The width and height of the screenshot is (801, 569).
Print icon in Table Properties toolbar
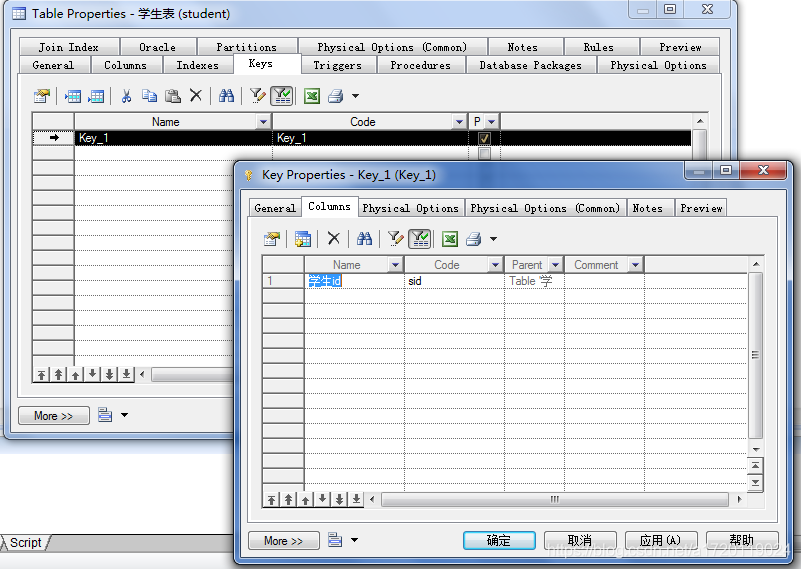click(x=335, y=96)
